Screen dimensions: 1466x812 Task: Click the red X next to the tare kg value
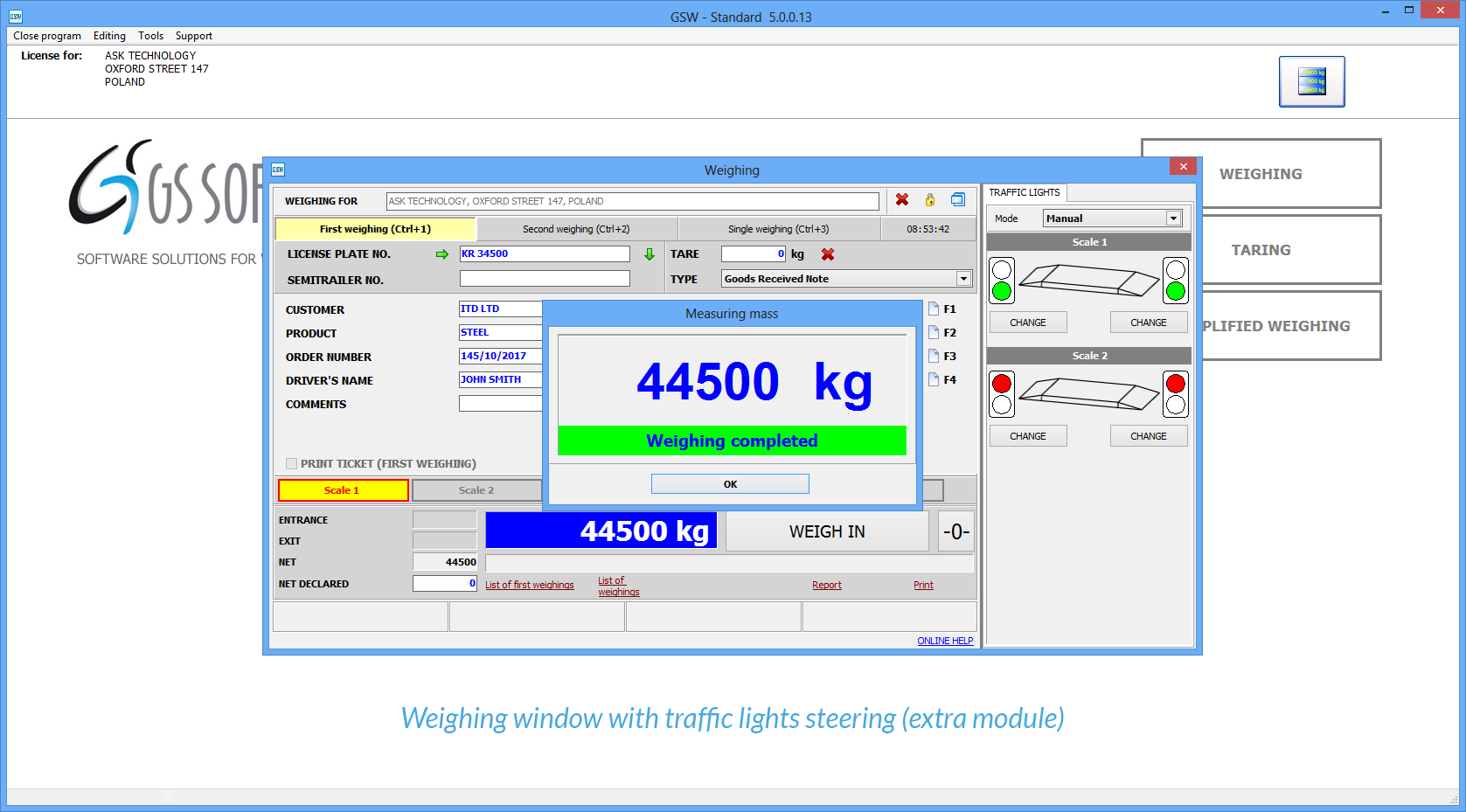pos(828,254)
